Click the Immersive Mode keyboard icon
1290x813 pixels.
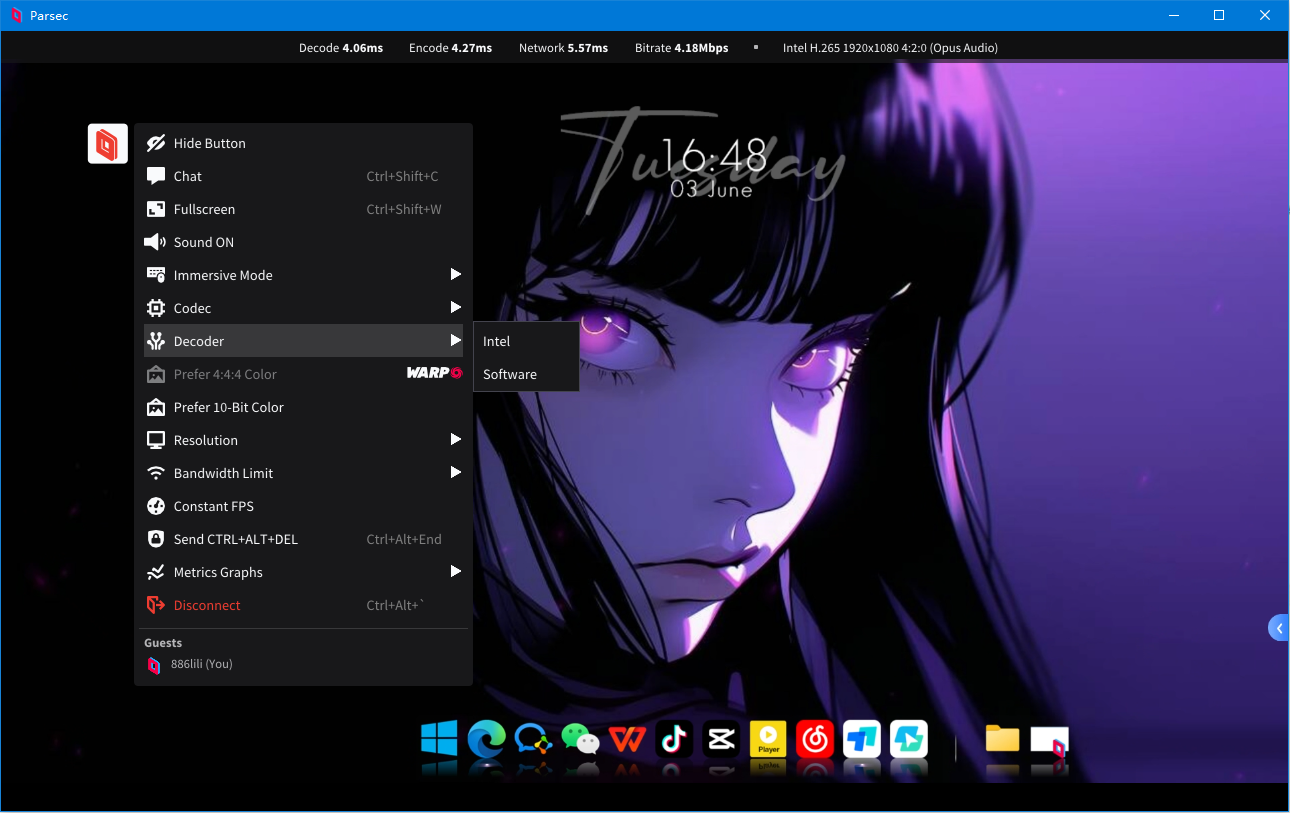click(x=156, y=275)
